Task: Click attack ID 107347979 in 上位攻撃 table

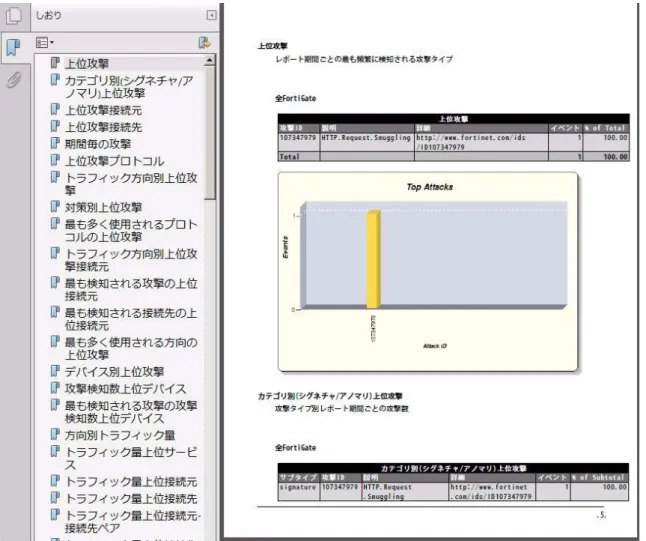Action: [x=298, y=138]
